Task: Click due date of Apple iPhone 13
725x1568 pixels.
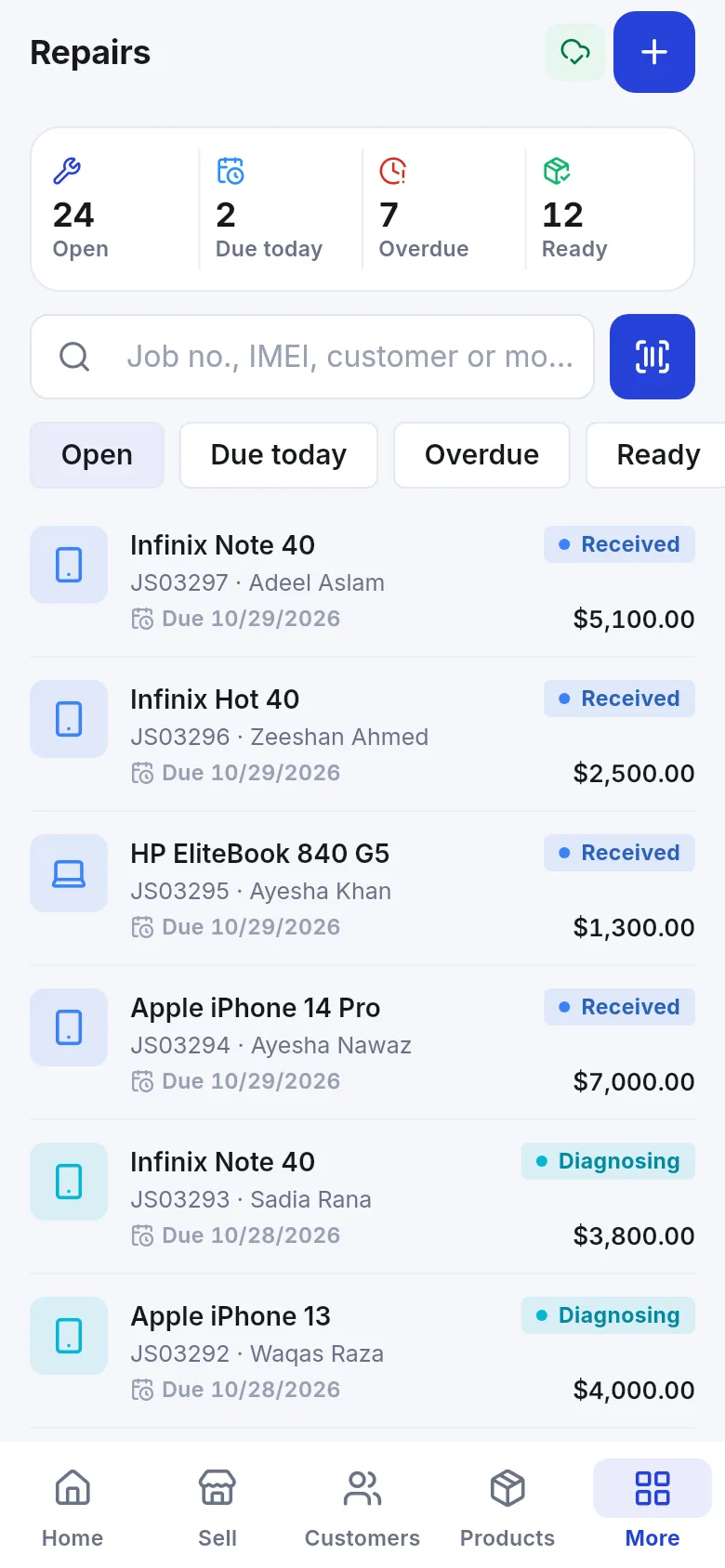Action: point(236,1390)
